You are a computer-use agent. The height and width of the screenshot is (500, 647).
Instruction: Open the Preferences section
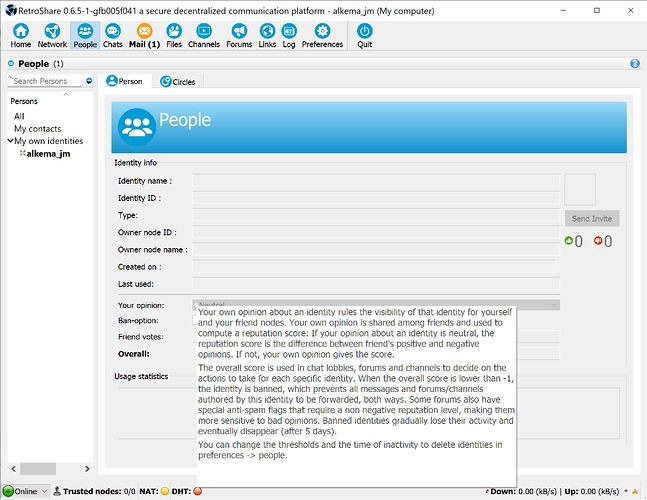click(x=322, y=36)
